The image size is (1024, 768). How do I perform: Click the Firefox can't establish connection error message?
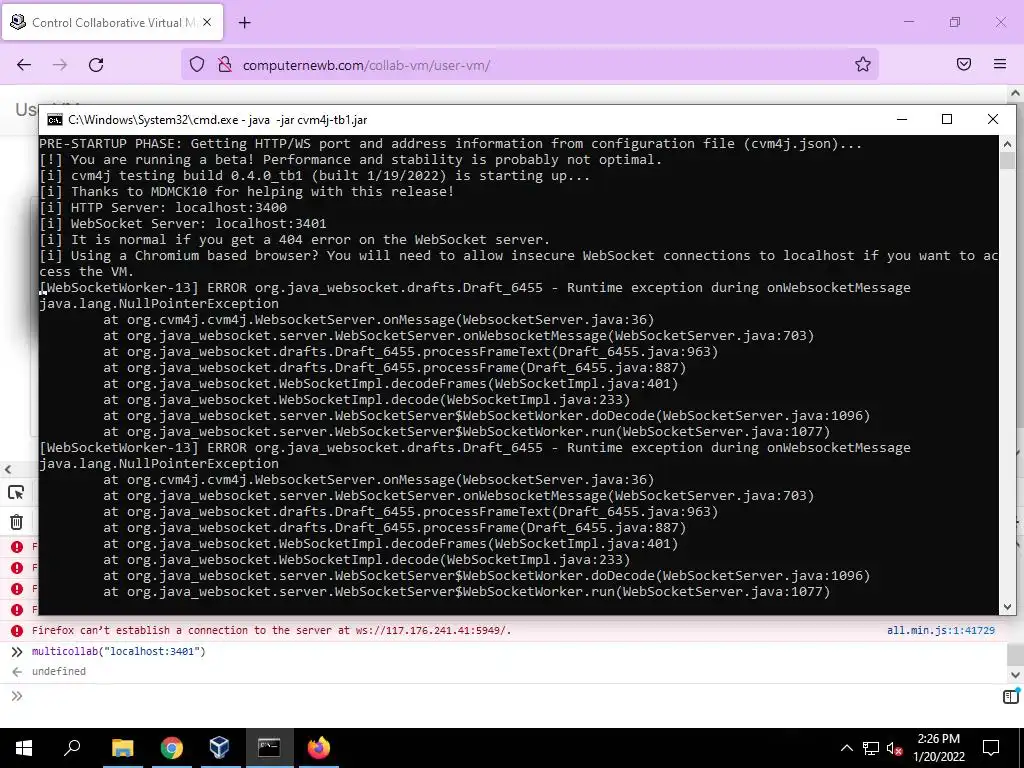[x=272, y=630]
